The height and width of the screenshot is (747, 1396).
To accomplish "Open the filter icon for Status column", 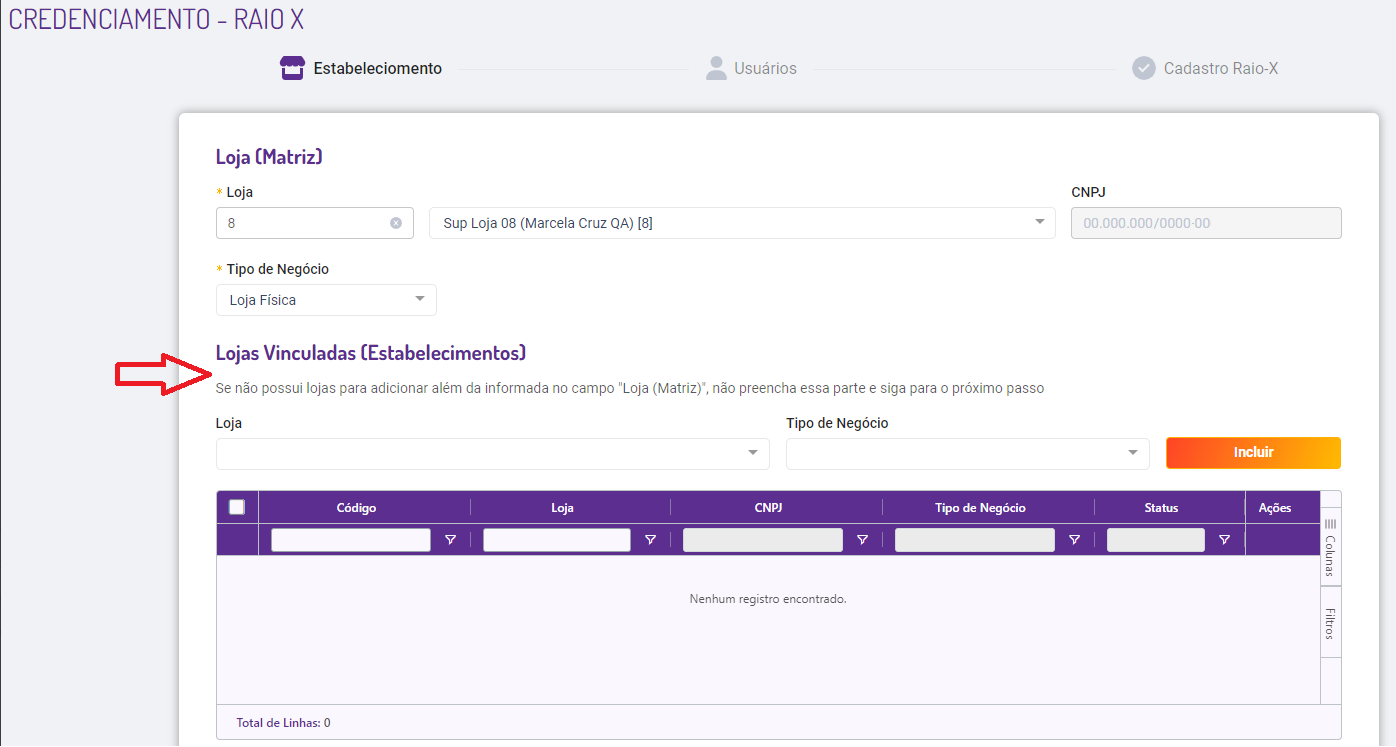I will pos(1224,540).
